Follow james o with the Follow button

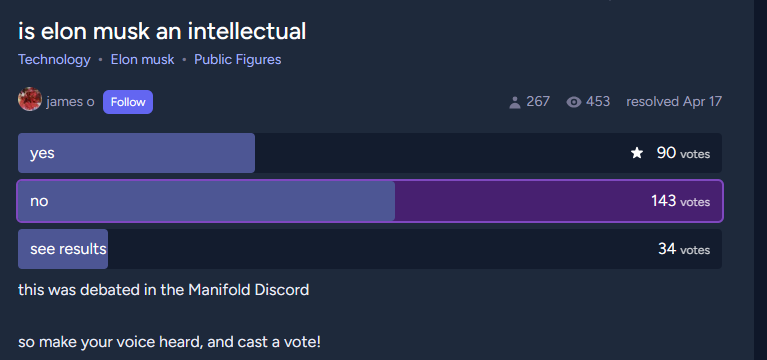[128, 102]
